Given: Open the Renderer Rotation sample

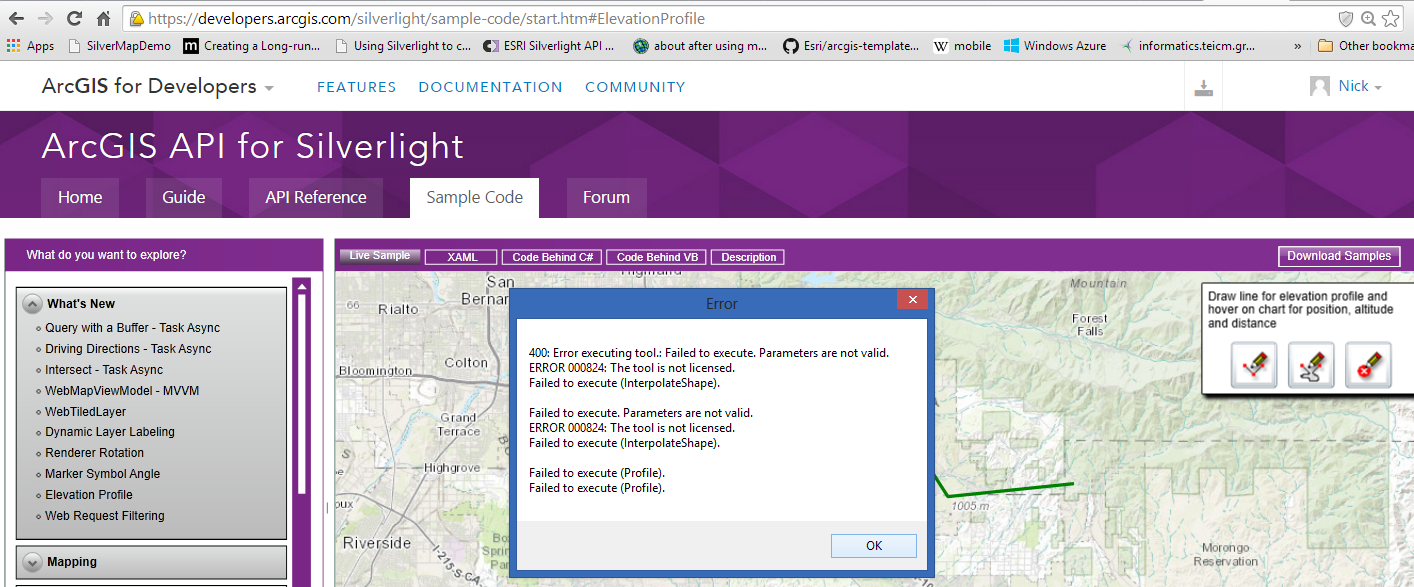Looking at the screenshot, I should pos(94,453).
